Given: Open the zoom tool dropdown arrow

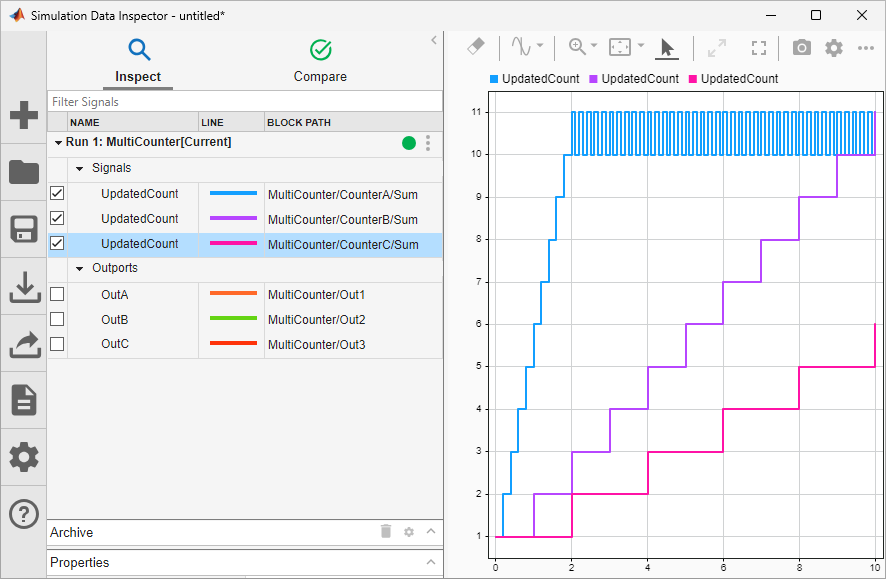Looking at the screenshot, I should click(593, 47).
